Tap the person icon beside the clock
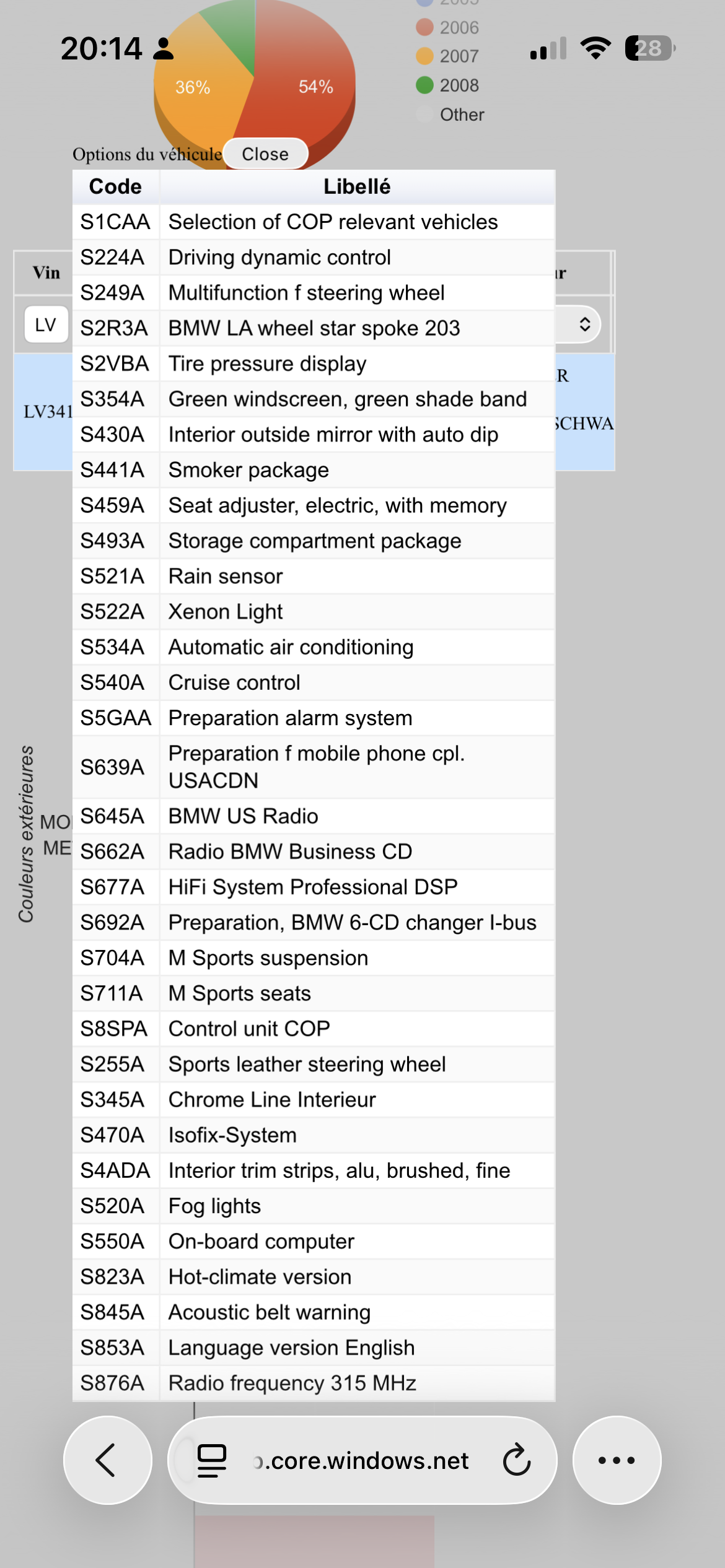This screenshot has height=1568, width=725. 164,48
